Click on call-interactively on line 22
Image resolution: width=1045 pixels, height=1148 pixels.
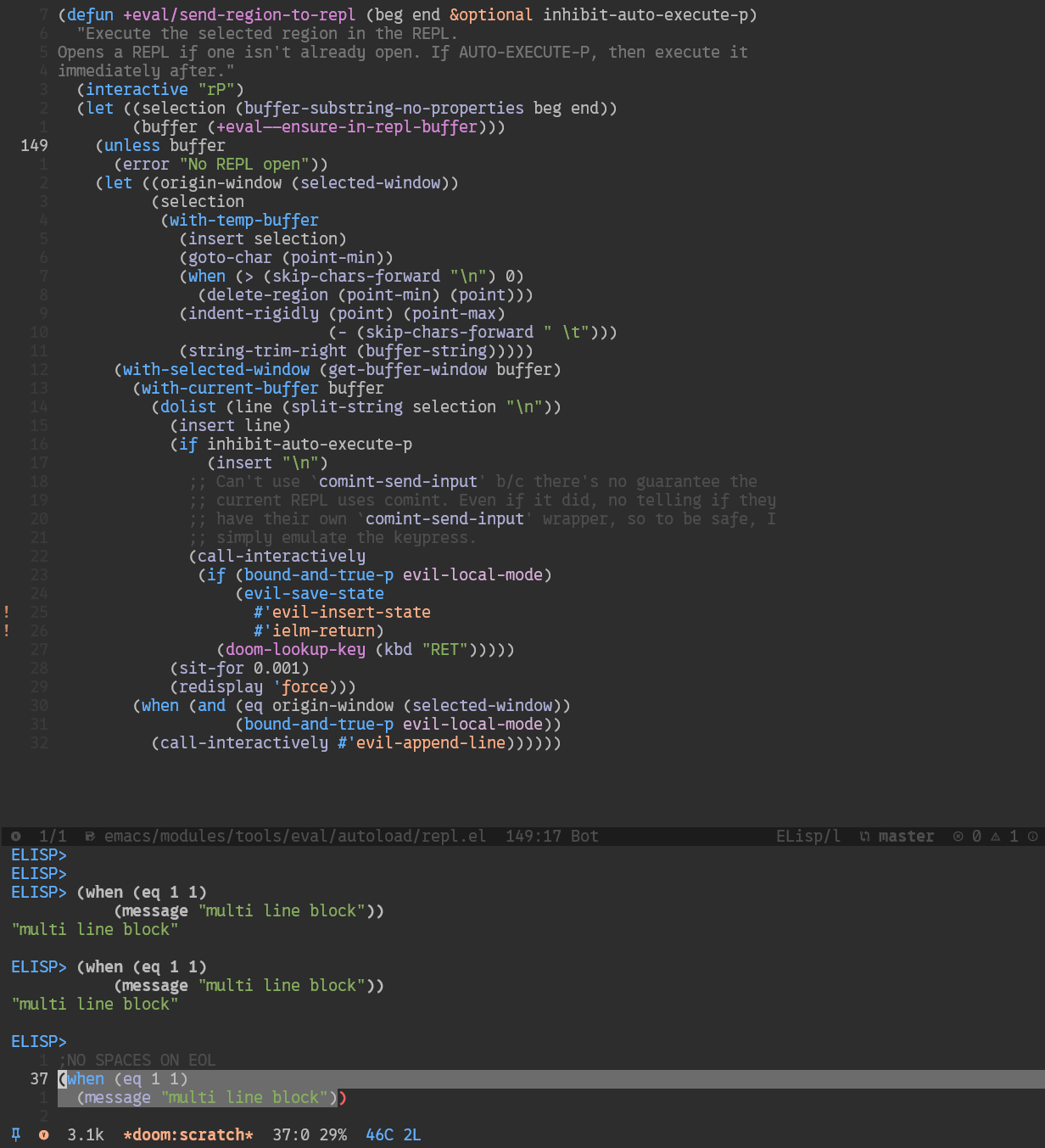pos(282,556)
